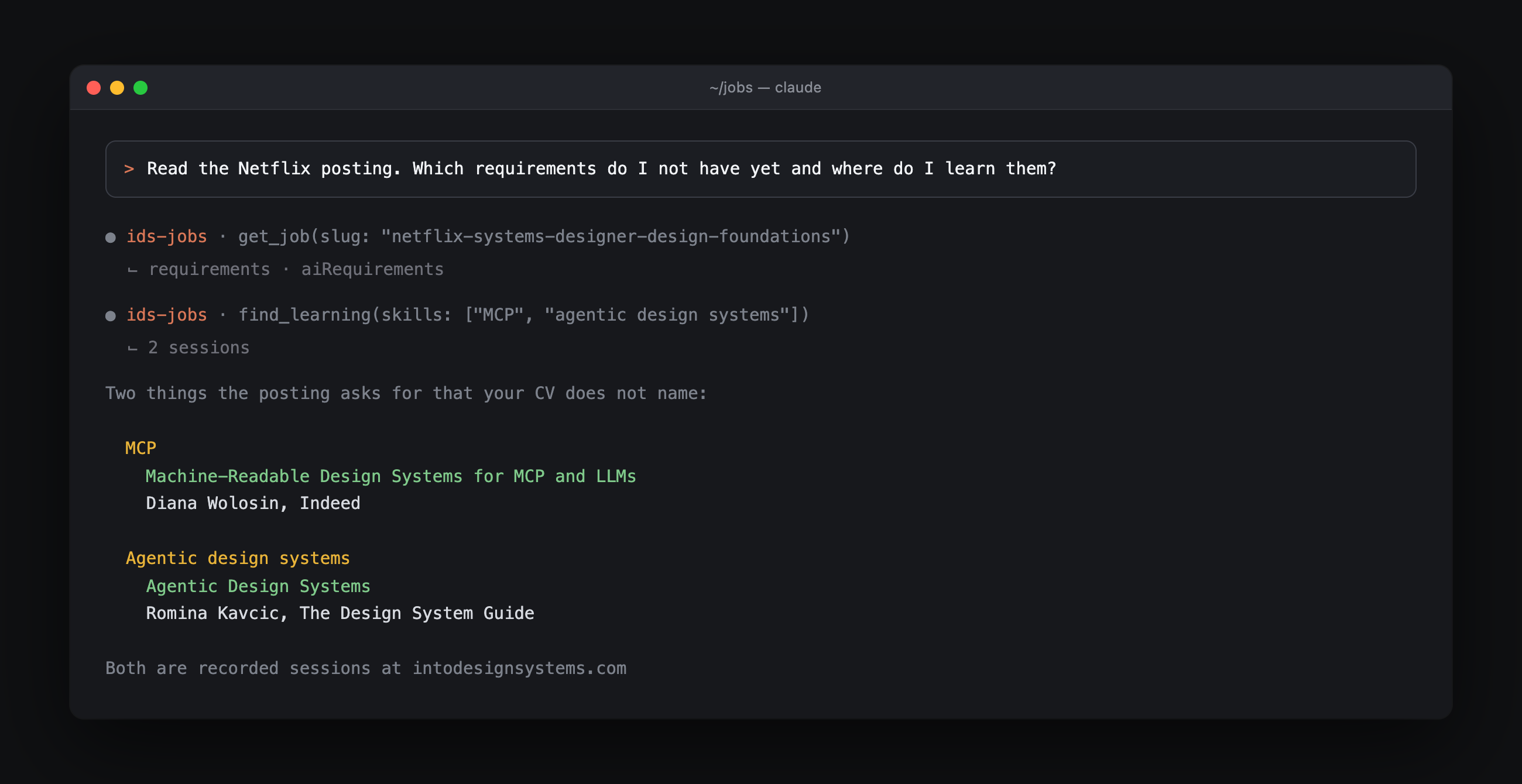This screenshot has width=1522, height=784.
Task: Click the bullet beside the find_learning call
Action: pos(111,316)
